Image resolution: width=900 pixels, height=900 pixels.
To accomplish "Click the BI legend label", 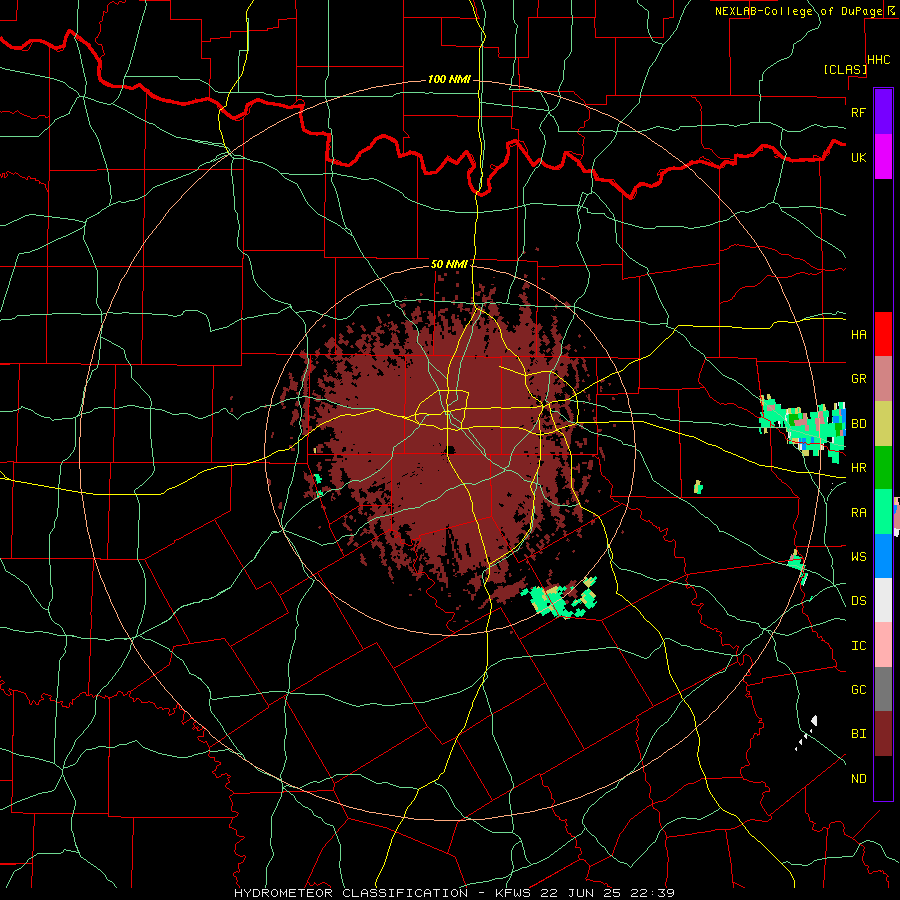I will tap(858, 734).
